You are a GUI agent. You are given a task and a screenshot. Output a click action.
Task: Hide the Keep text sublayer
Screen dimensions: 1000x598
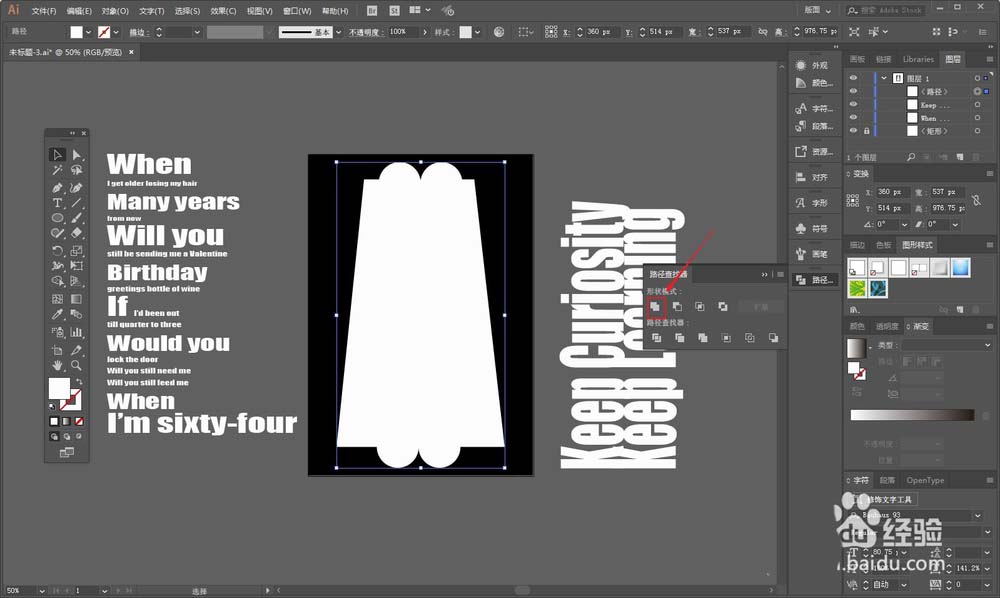pos(853,105)
